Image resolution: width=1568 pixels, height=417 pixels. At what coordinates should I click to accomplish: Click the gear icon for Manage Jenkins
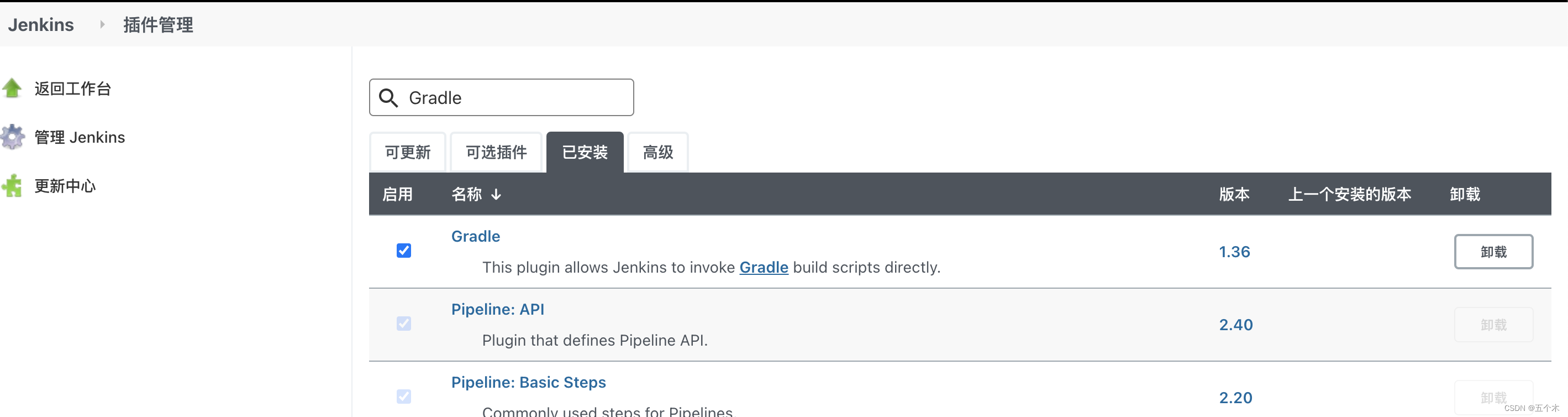pos(13,137)
